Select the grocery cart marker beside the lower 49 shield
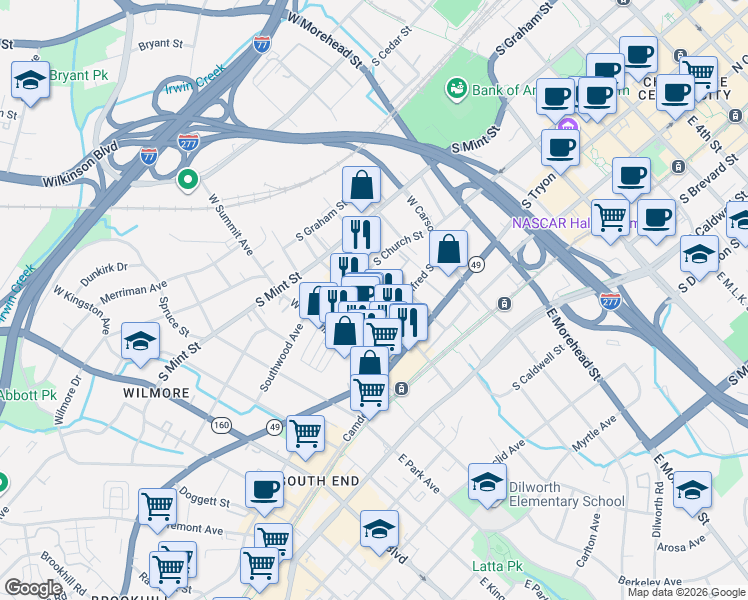748x600 pixels. click(305, 436)
